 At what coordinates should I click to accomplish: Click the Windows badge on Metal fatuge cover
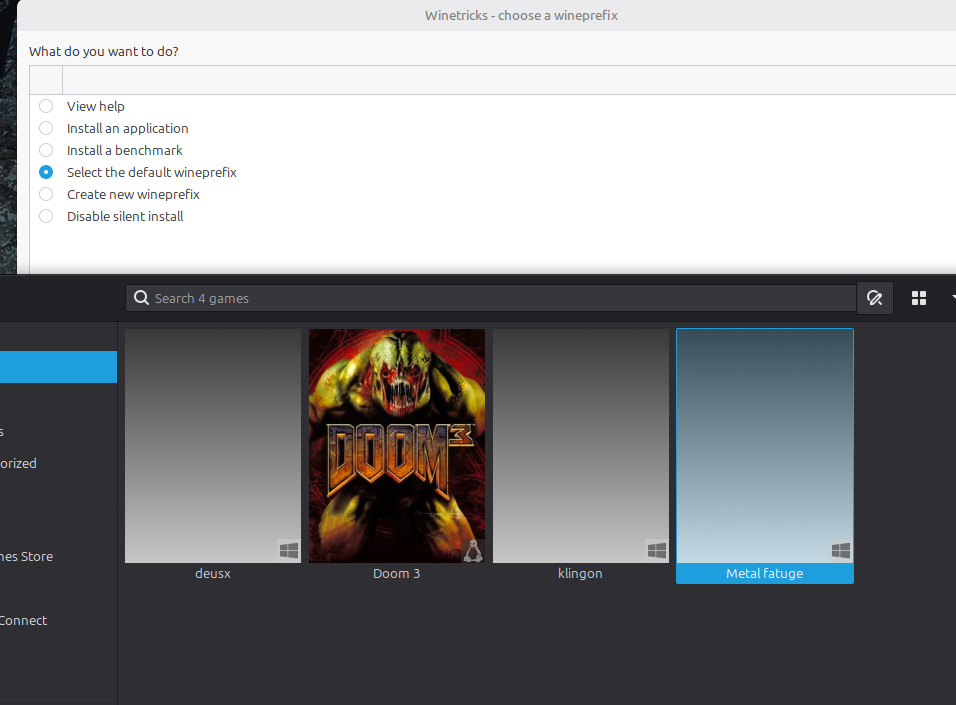click(x=840, y=550)
